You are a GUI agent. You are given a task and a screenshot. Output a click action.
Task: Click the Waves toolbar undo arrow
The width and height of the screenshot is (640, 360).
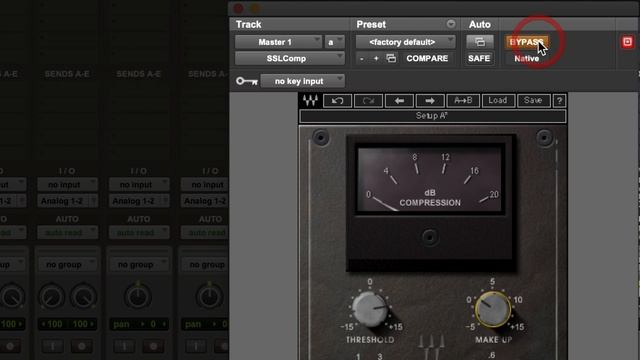pyautogui.click(x=337, y=101)
